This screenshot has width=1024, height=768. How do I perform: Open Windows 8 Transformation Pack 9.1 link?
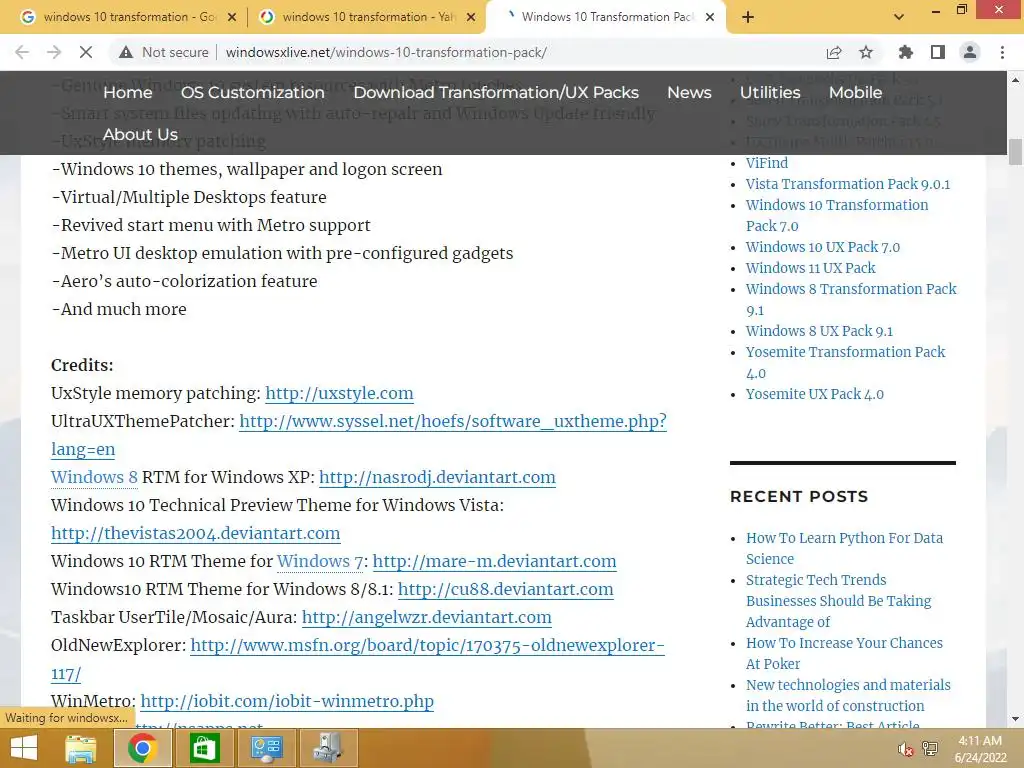[851, 300]
